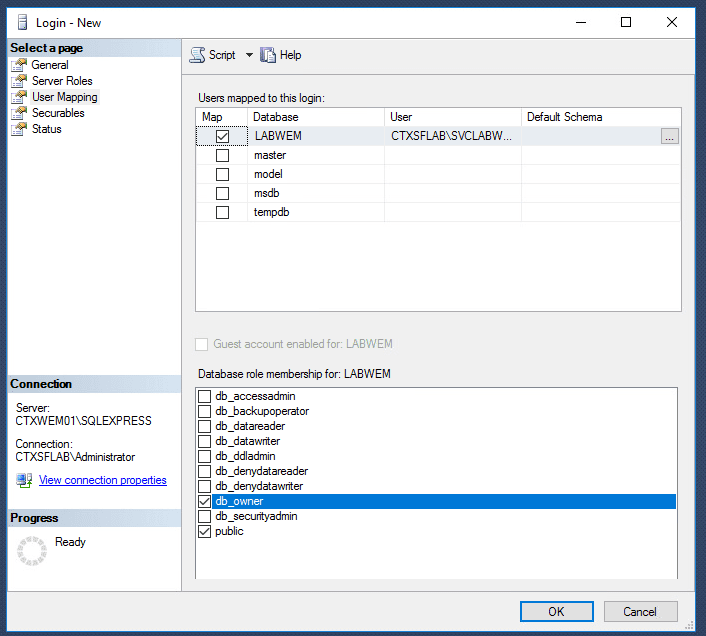Open View connection properties link
Viewport: 706px width, 636px height.
[103, 480]
